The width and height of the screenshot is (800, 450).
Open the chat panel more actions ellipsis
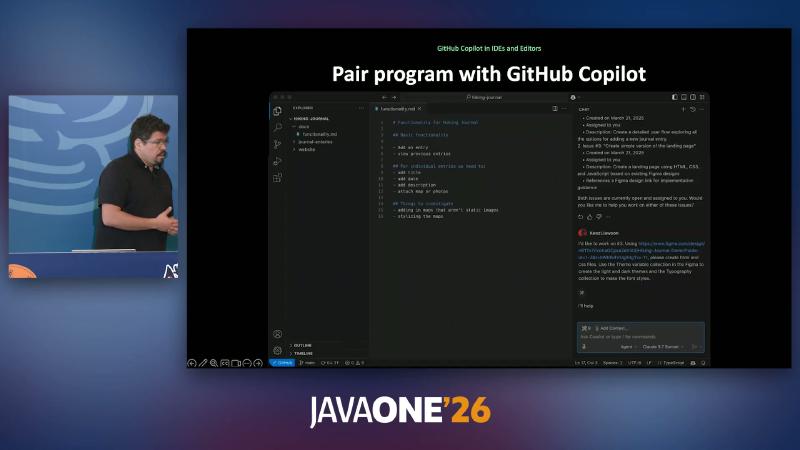tap(702, 109)
